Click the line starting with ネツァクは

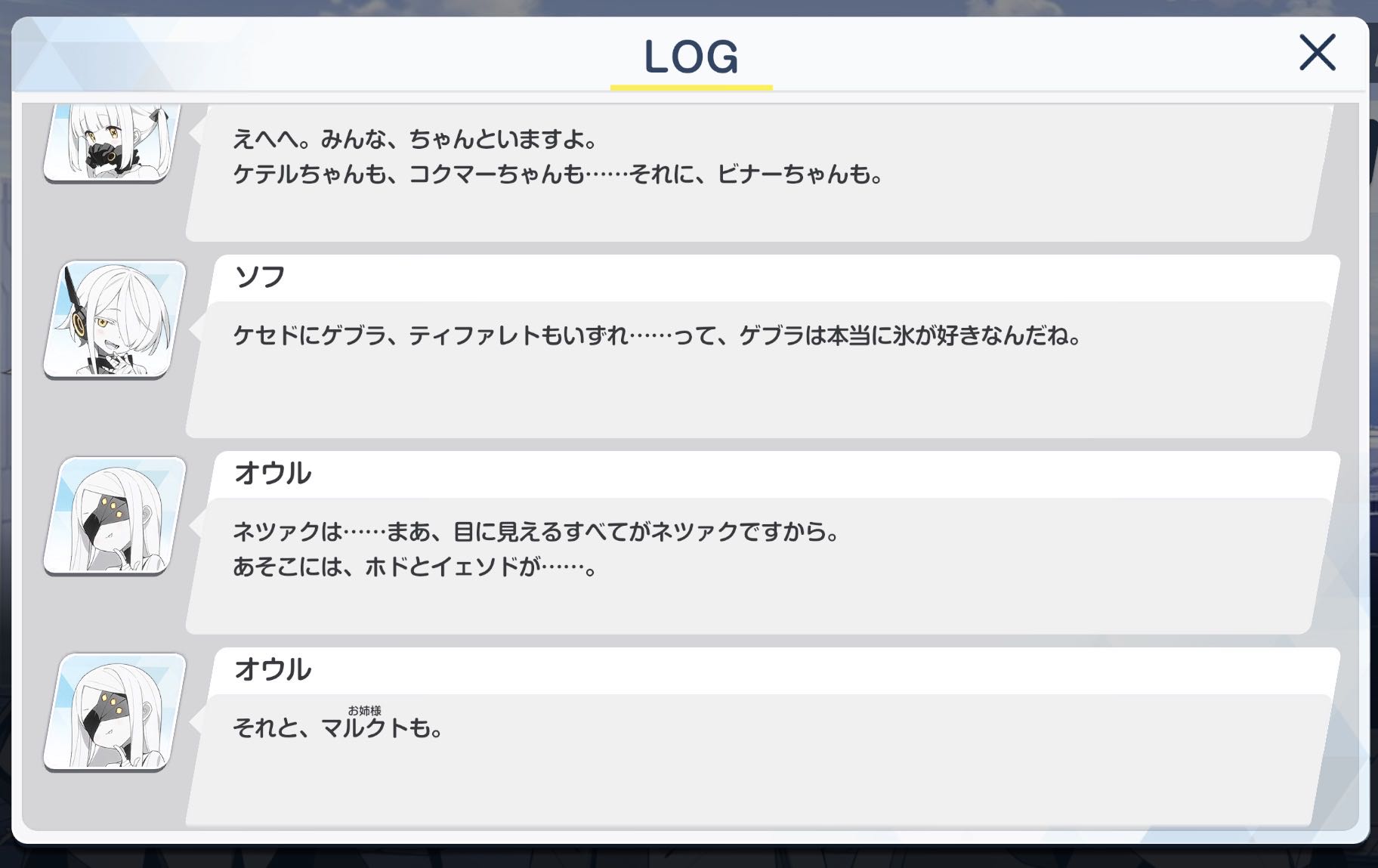point(536,533)
